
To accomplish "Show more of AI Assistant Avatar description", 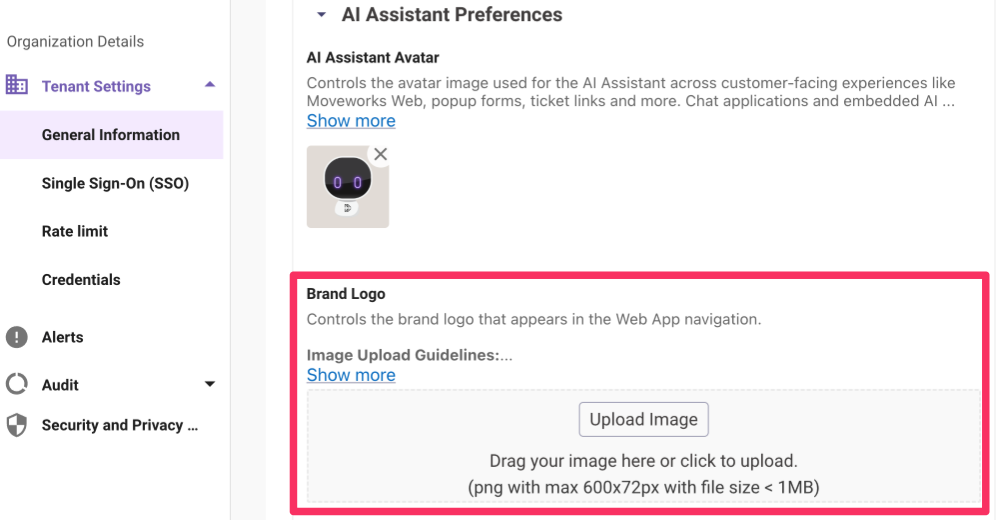I will (x=351, y=121).
